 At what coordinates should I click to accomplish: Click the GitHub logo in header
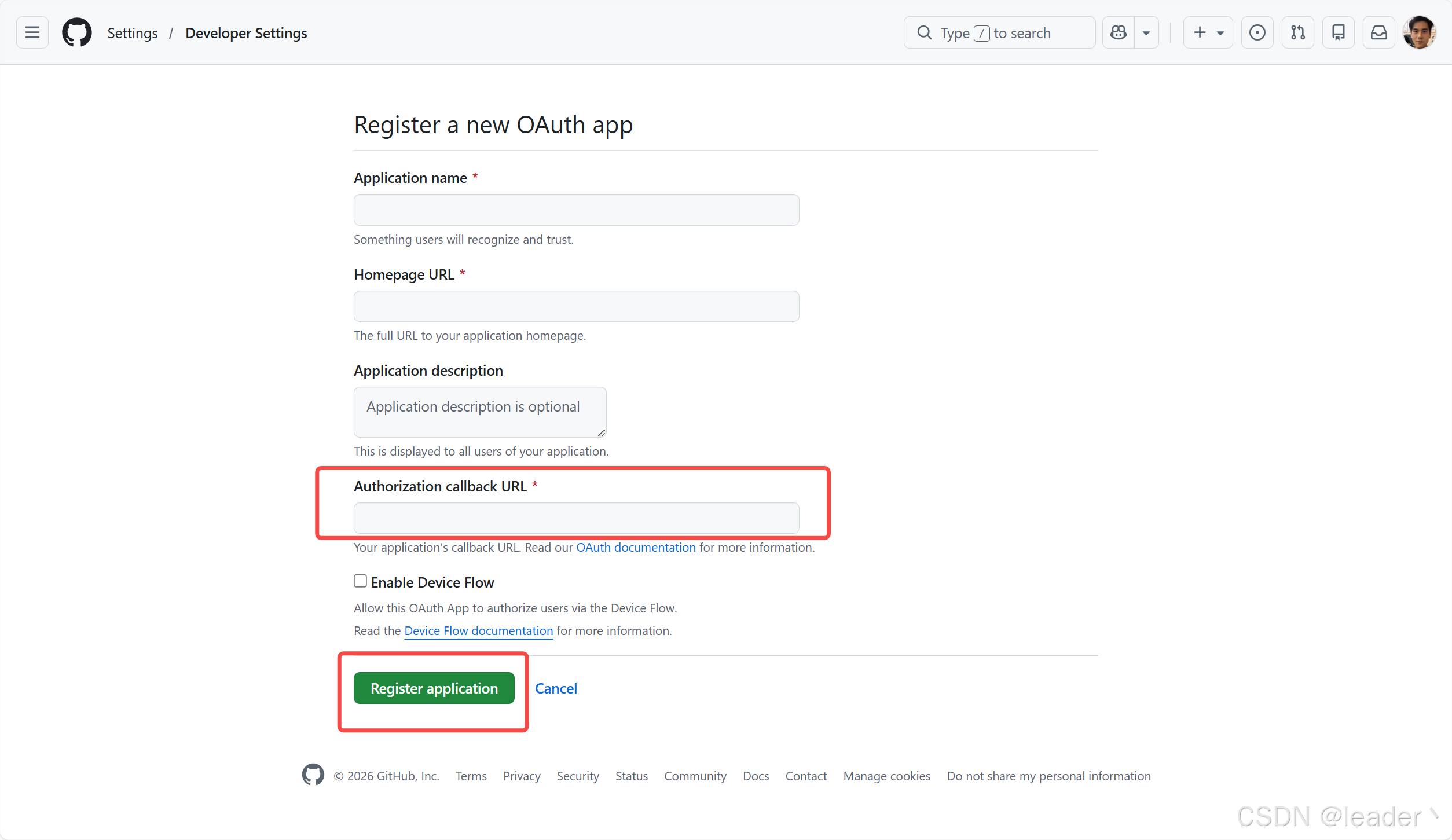(77, 32)
